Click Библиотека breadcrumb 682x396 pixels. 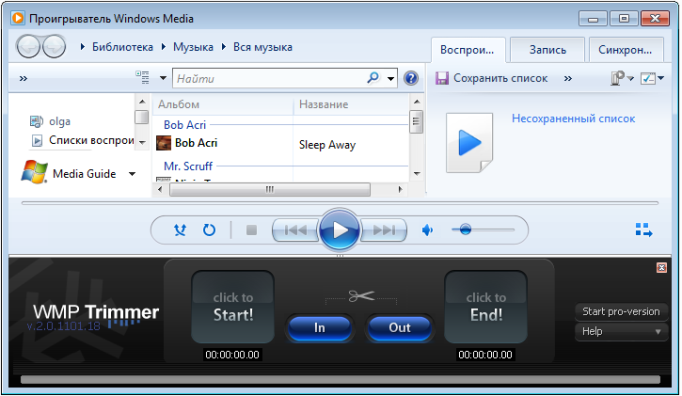pos(123,47)
